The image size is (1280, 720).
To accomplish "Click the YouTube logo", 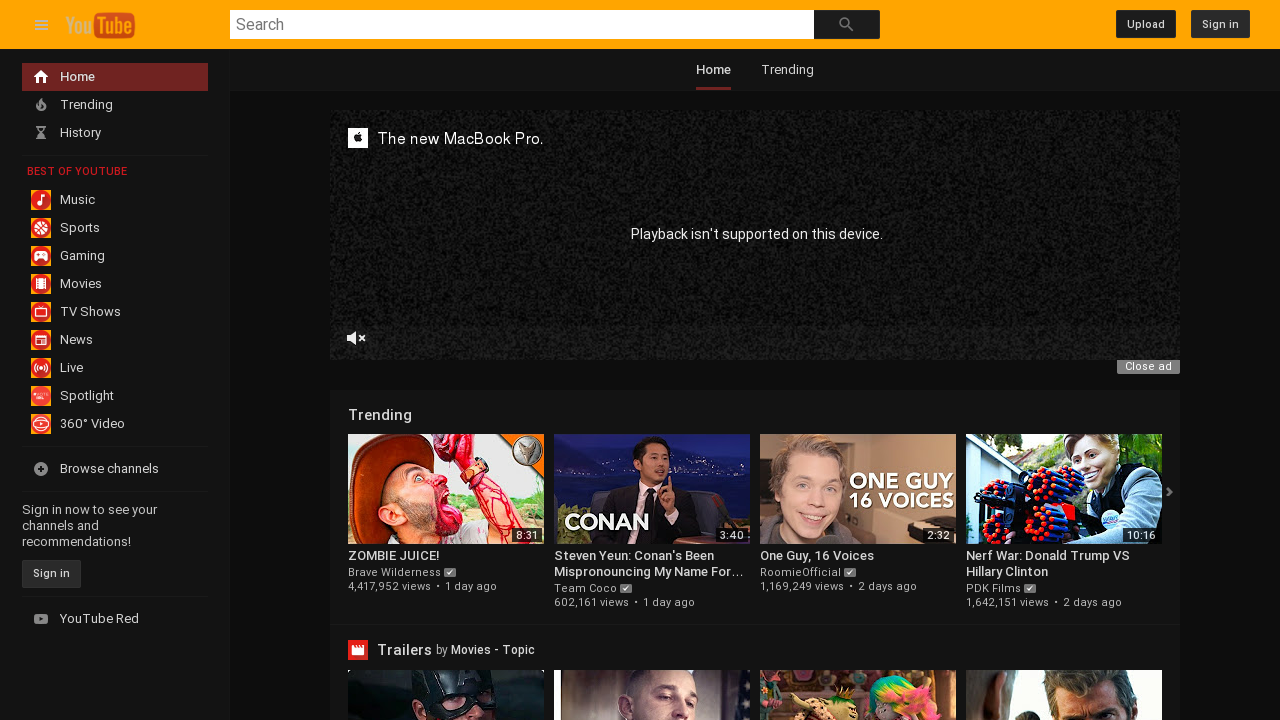I will tap(100, 24).
